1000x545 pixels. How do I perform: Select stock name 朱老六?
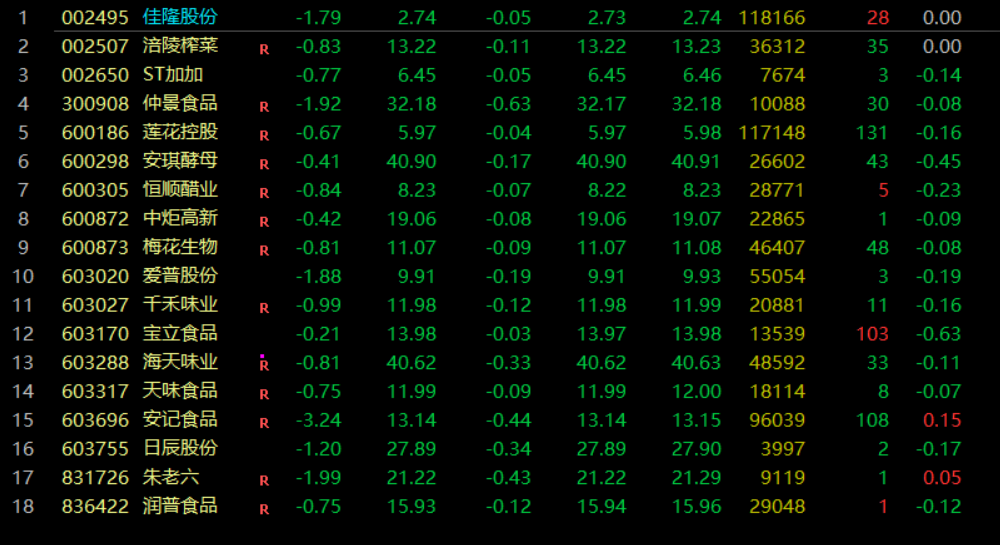(x=170, y=477)
